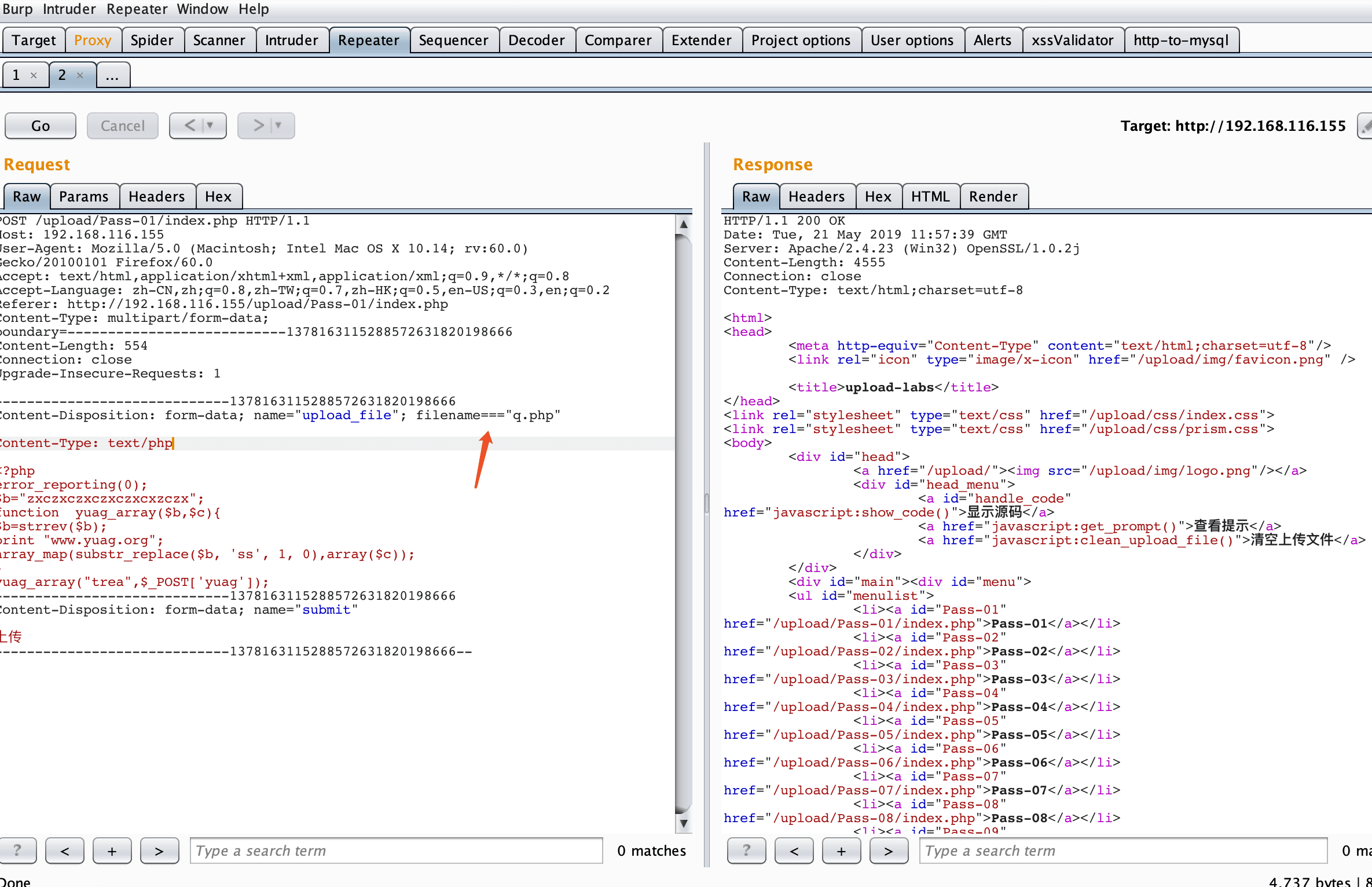This screenshot has height=887, width=1372.
Task: Open the Repeater menu in menu bar
Action: point(137,9)
